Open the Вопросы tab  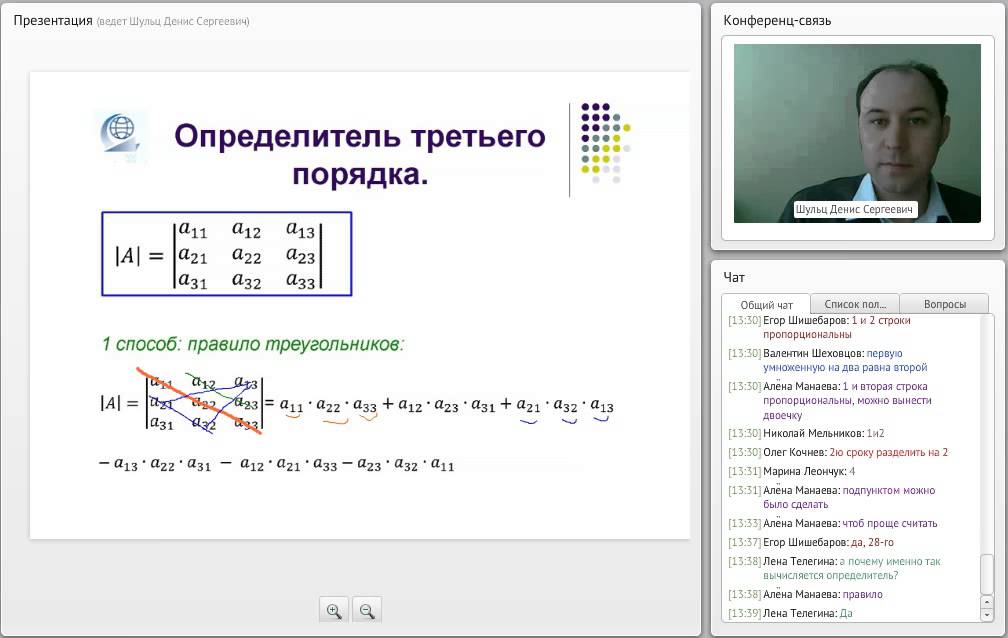click(x=944, y=304)
